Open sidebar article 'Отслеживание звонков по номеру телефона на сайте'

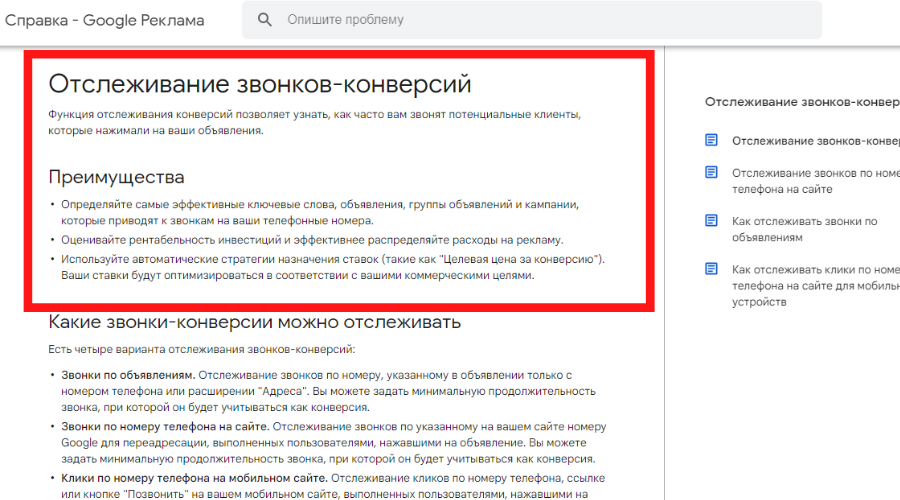click(816, 181)
